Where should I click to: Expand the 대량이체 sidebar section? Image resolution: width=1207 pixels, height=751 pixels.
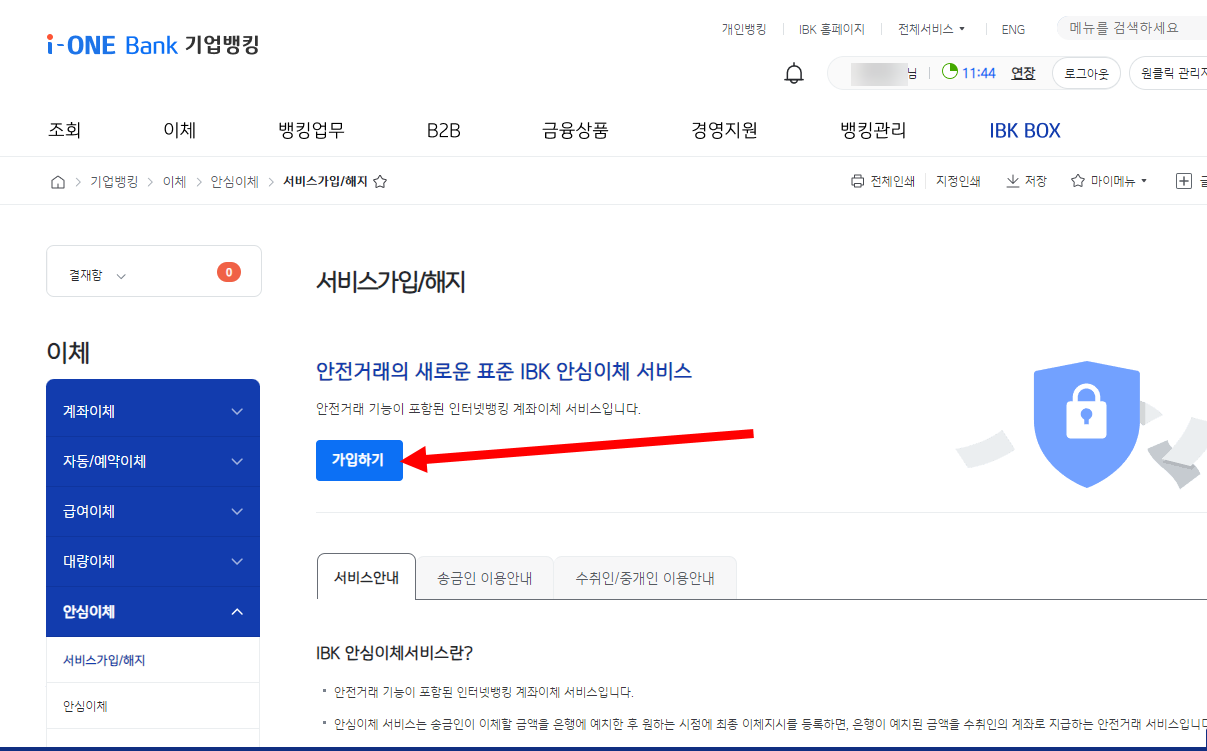(153, 561)
